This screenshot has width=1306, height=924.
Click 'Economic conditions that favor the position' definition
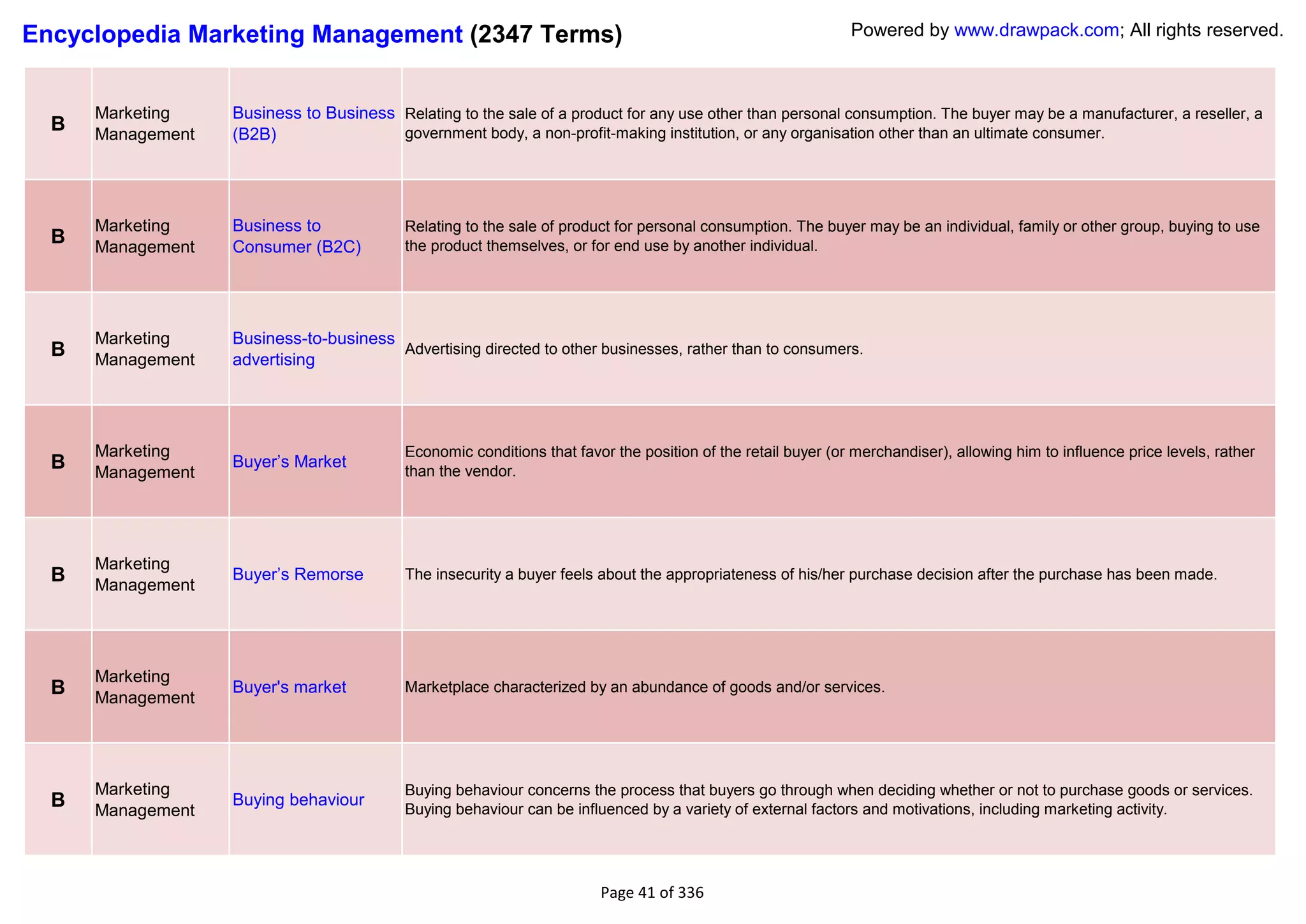click(830, 462)
